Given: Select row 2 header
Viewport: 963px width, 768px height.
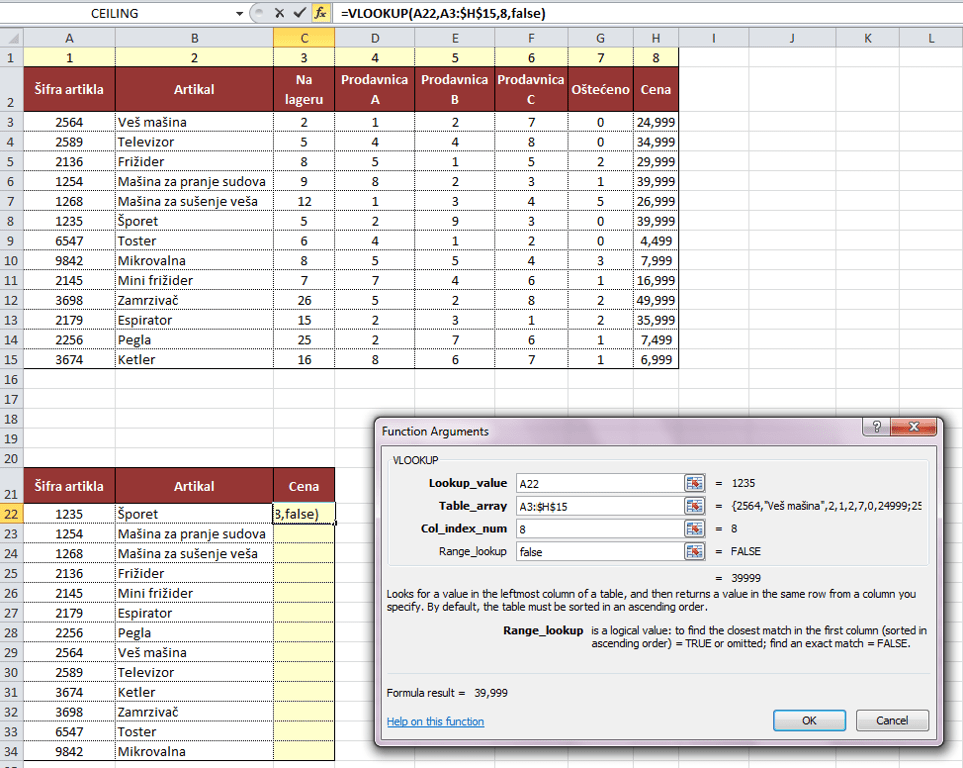Looking at the screenshot, I should 12,90.
